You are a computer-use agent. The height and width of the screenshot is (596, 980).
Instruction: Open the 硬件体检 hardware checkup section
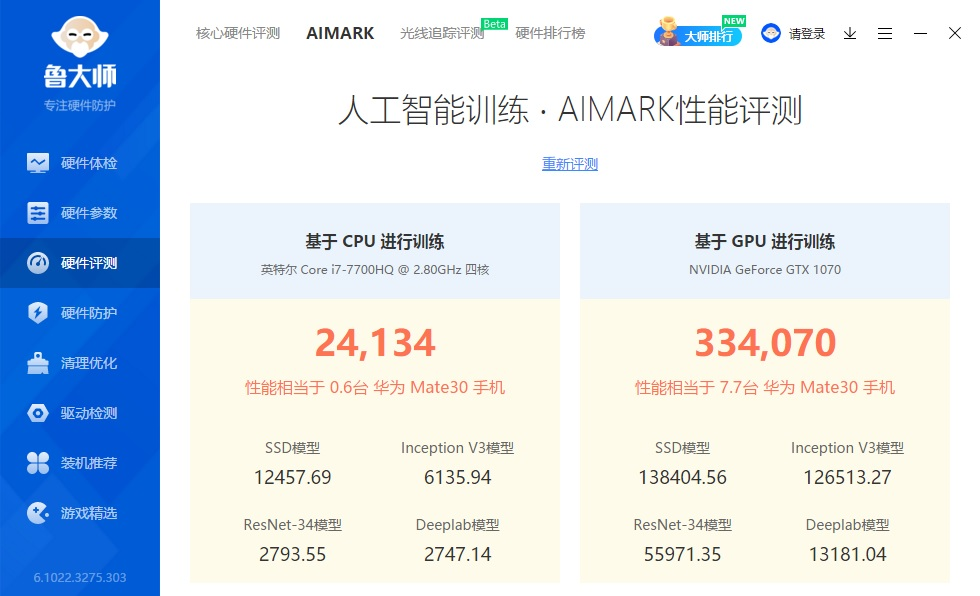(x=80, y=162)
